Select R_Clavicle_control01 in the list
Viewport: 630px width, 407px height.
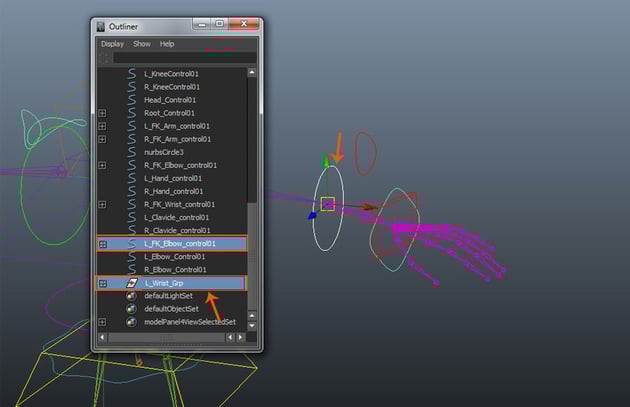[177, 230]
